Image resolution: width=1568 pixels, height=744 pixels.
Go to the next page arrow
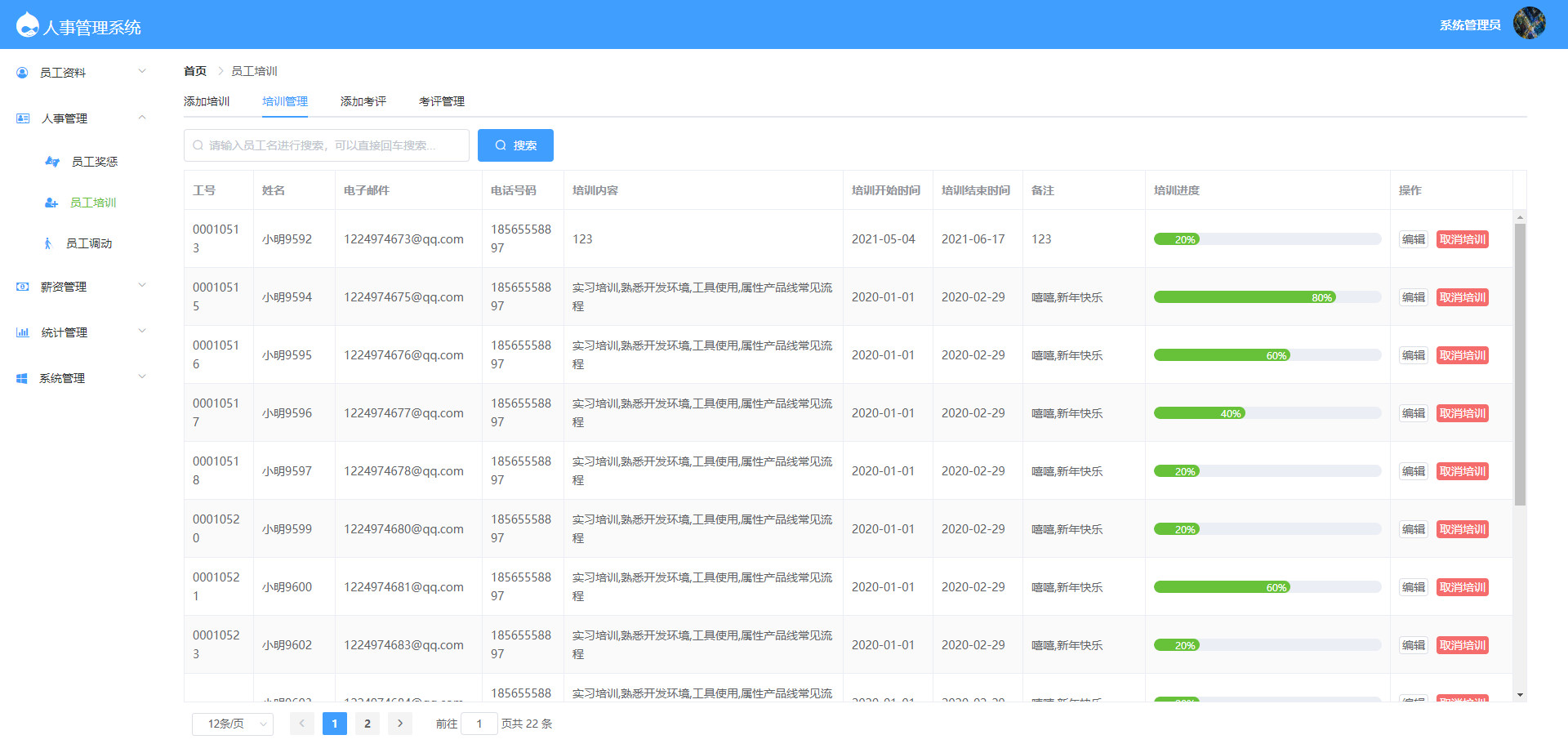click(x=400, y=724)
